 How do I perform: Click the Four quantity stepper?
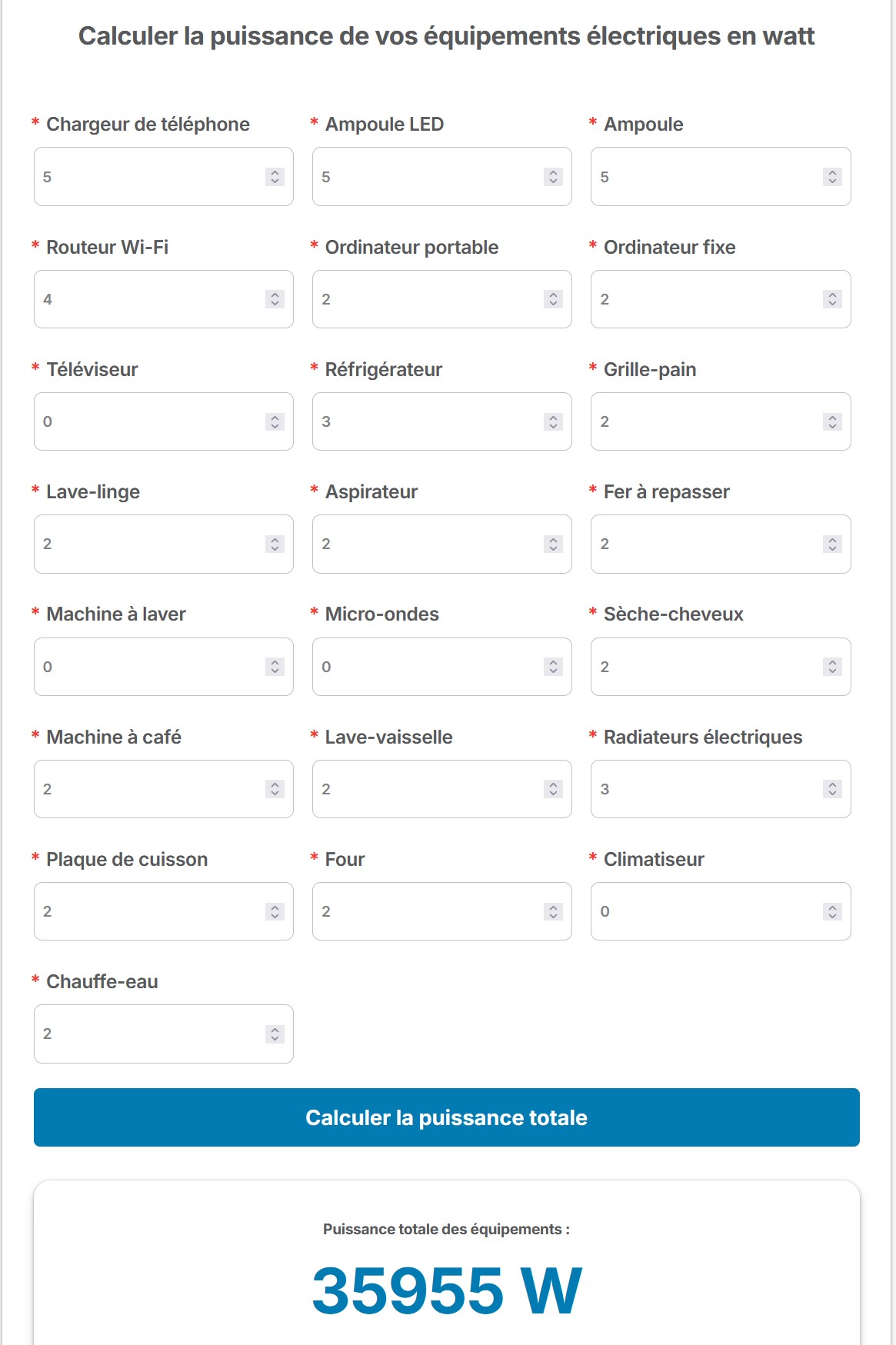[553, 911]
